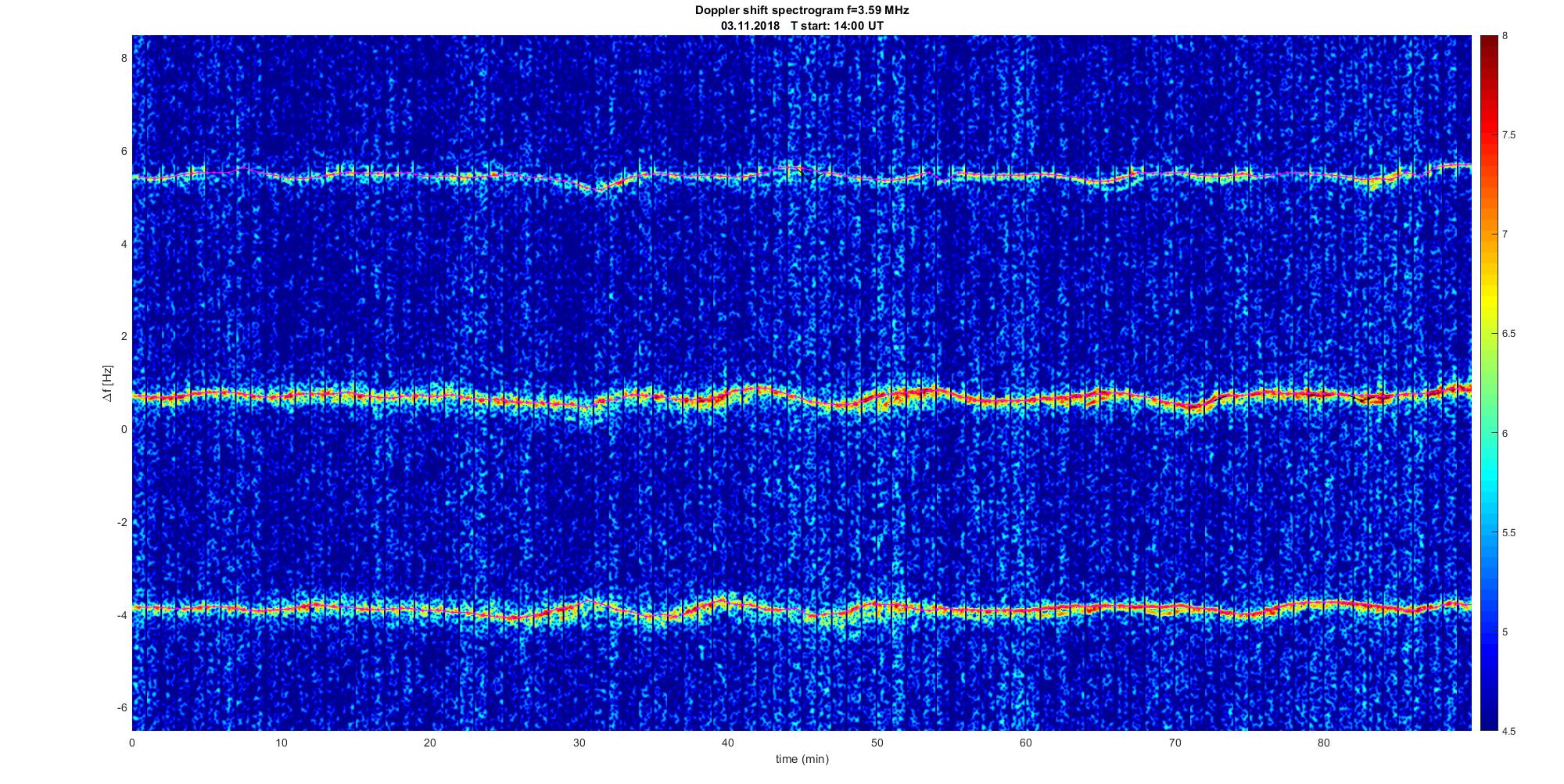Click colorbar tick label '7'
Screen dimensions: 1564x784
1505,234
